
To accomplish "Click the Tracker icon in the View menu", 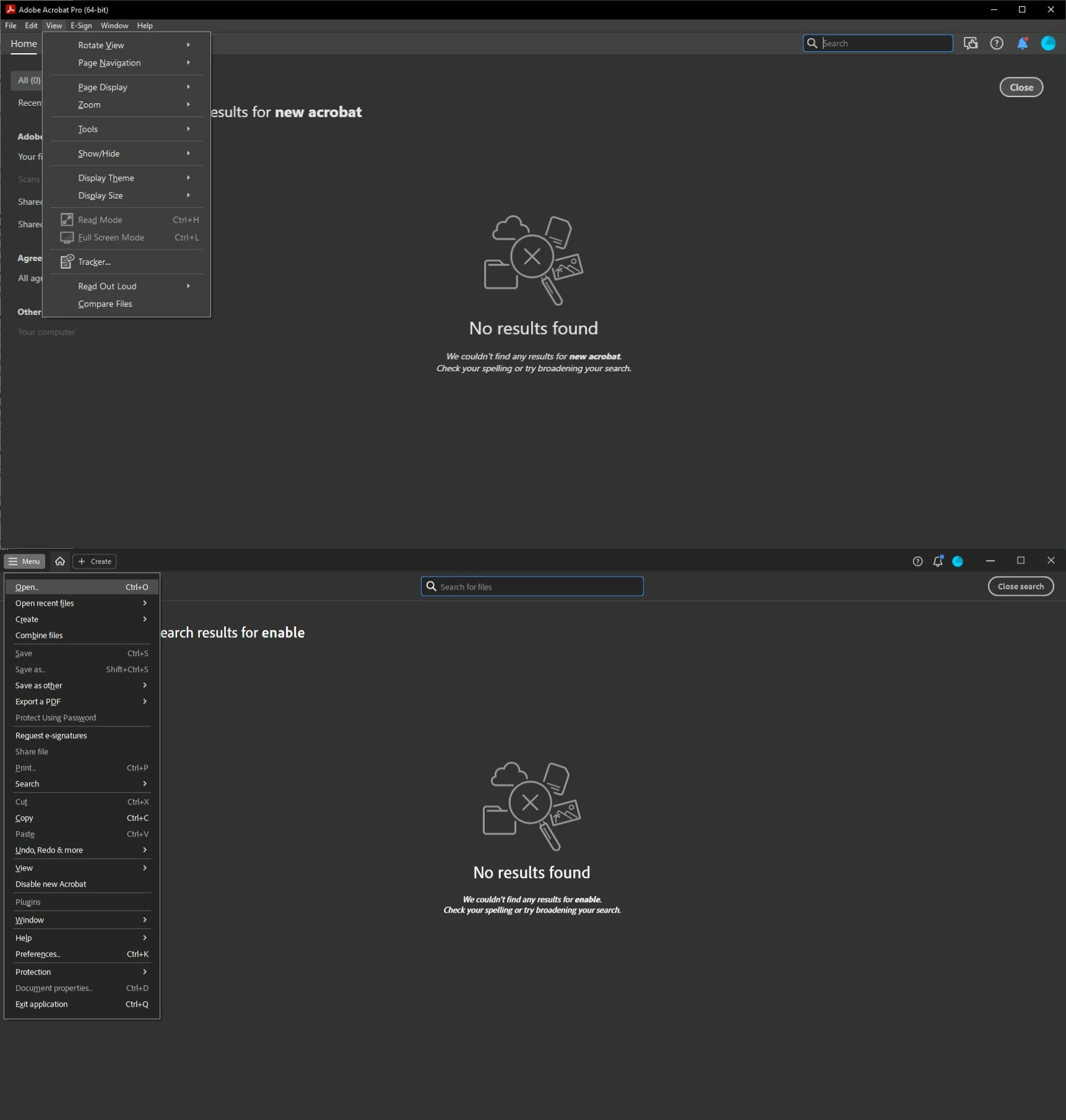I will pyautogui.click(x=67, y=262).
